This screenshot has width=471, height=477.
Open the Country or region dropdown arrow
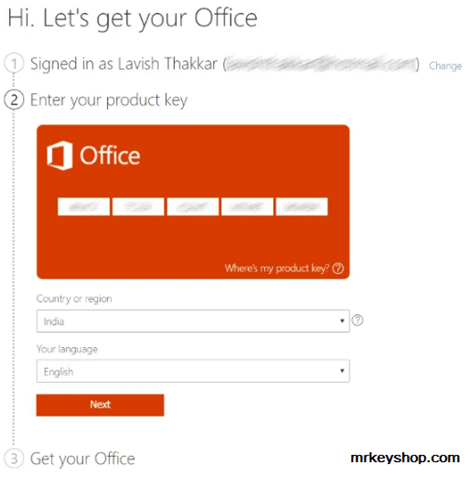coord(342,321)
